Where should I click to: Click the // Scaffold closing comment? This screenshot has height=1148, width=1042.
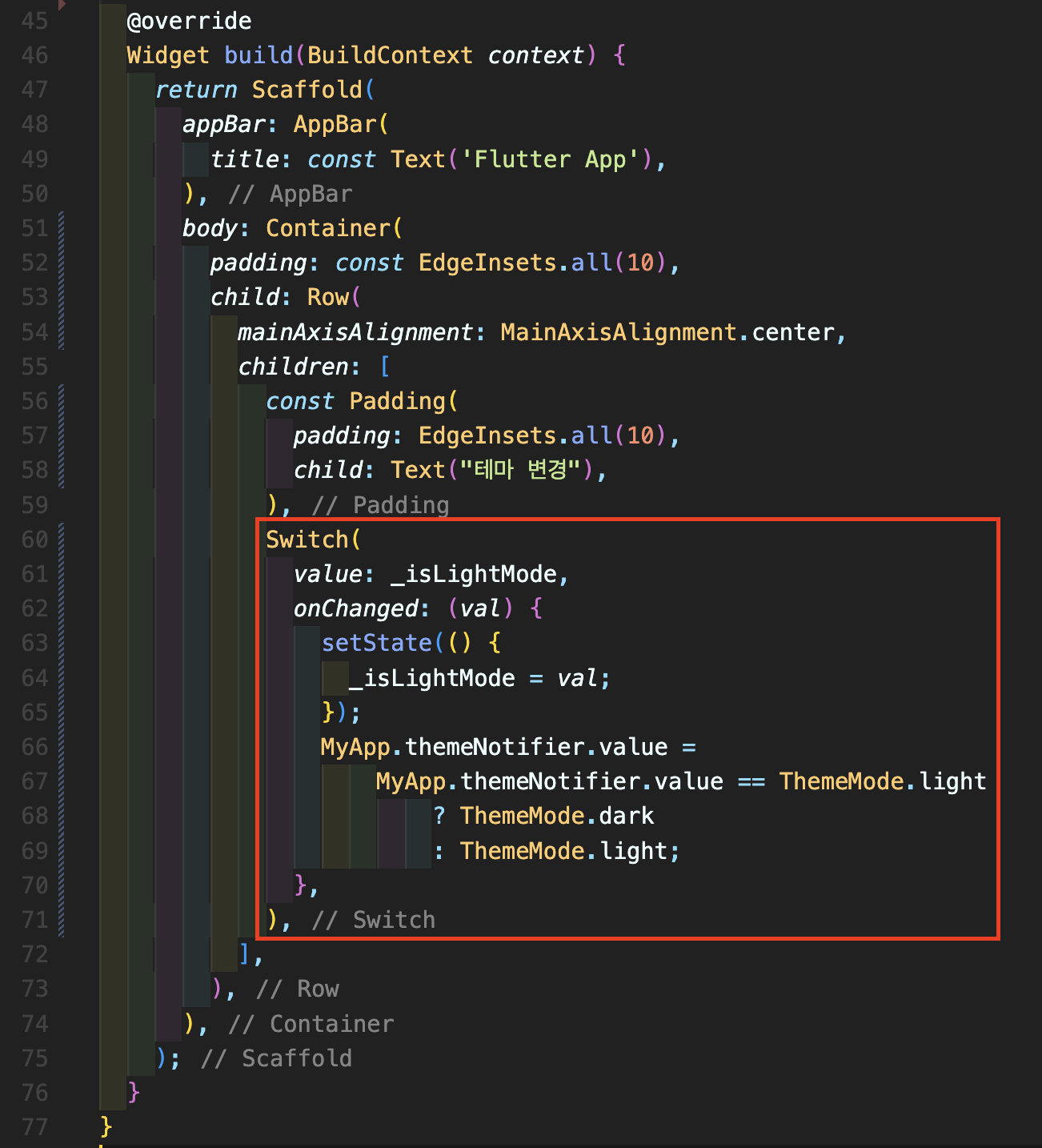[x=277, y=1058]
